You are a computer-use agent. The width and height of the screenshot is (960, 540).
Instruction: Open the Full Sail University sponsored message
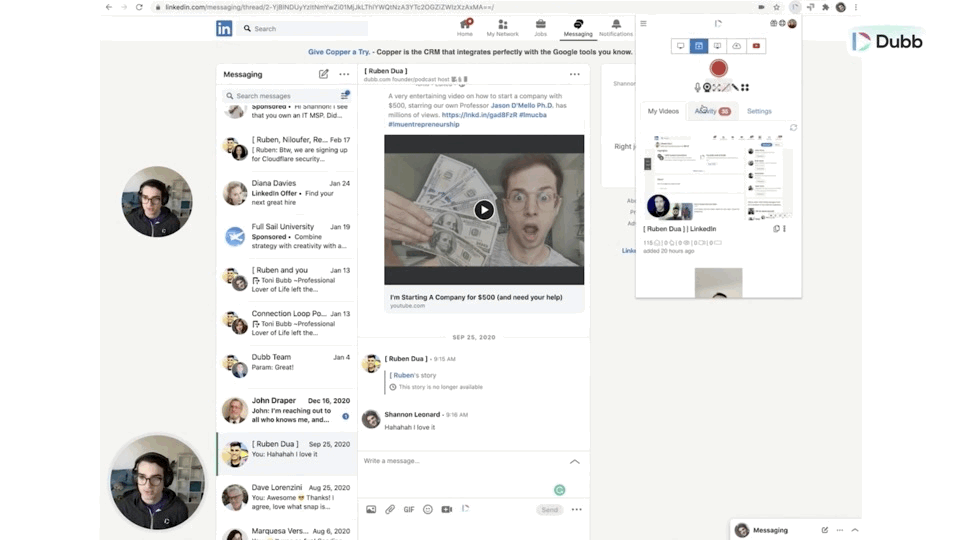click(287, 236)
